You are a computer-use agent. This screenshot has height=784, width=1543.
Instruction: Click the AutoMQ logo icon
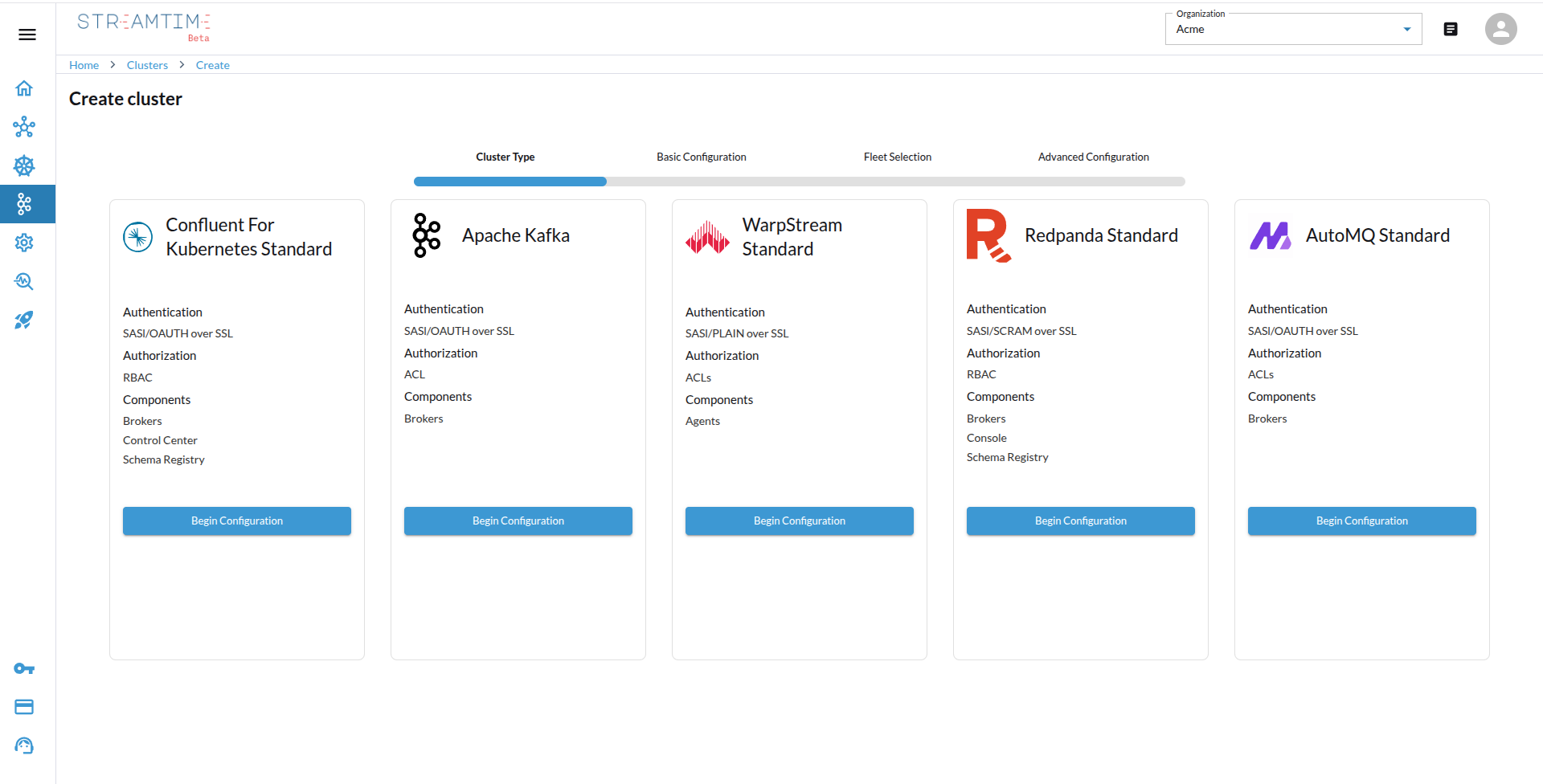click(1270, 235)
